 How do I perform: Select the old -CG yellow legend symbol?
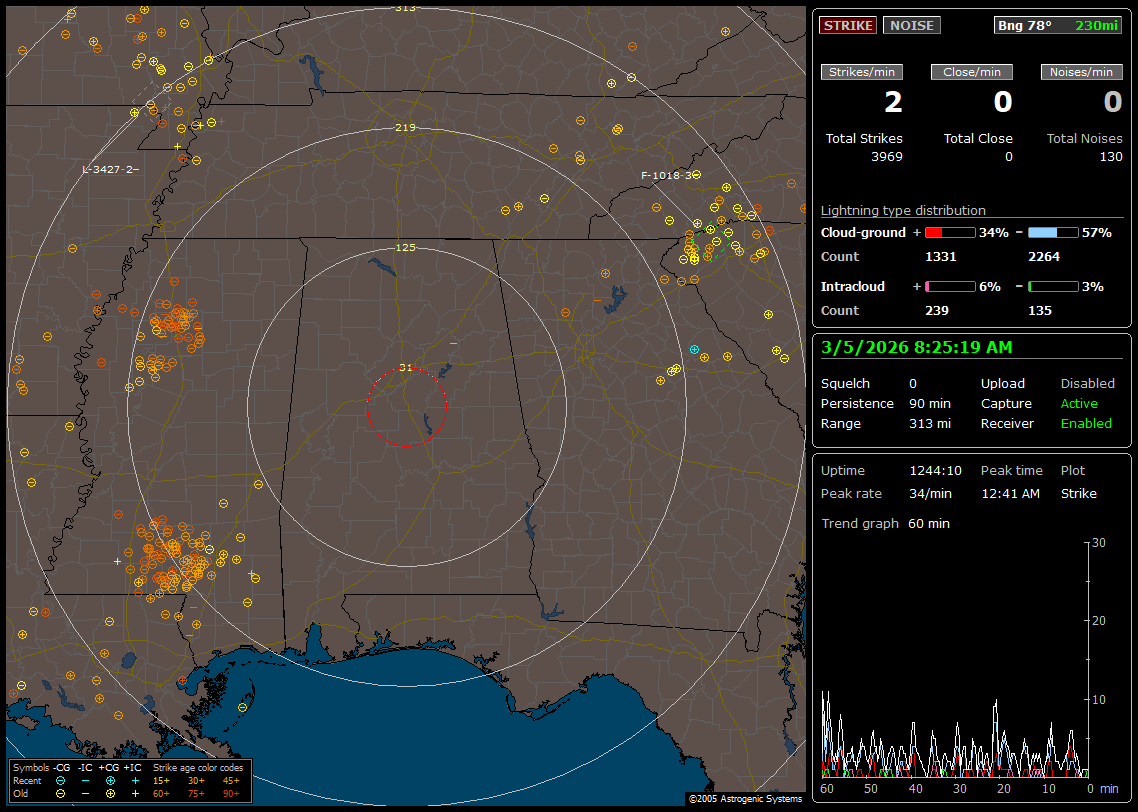coord(61,793)
